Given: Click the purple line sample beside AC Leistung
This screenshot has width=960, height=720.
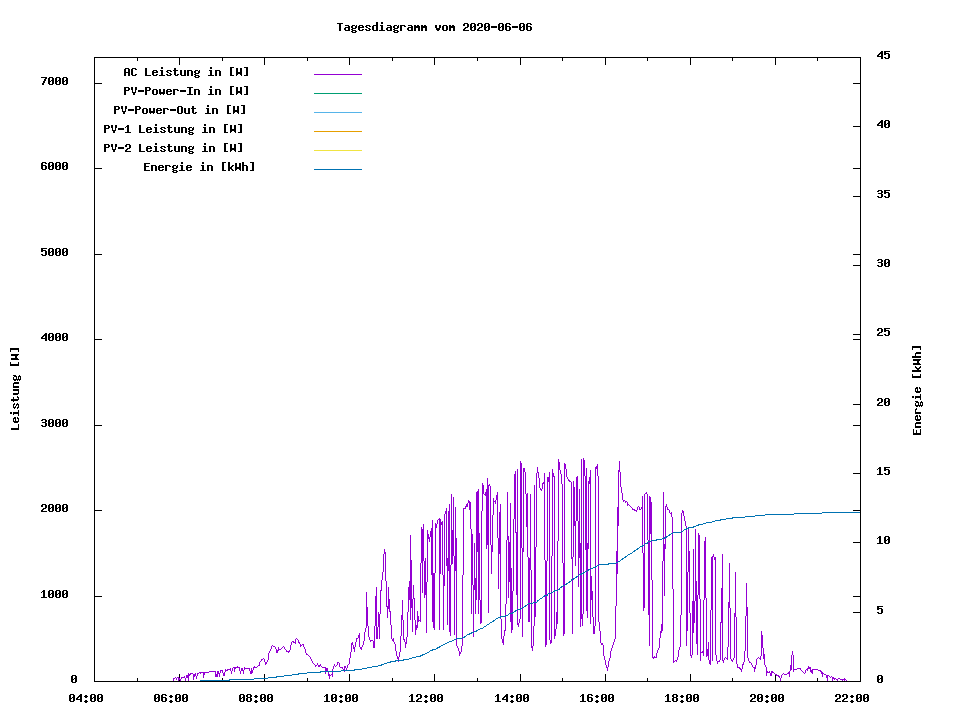Looking at the screenshot, I should 337,74.
